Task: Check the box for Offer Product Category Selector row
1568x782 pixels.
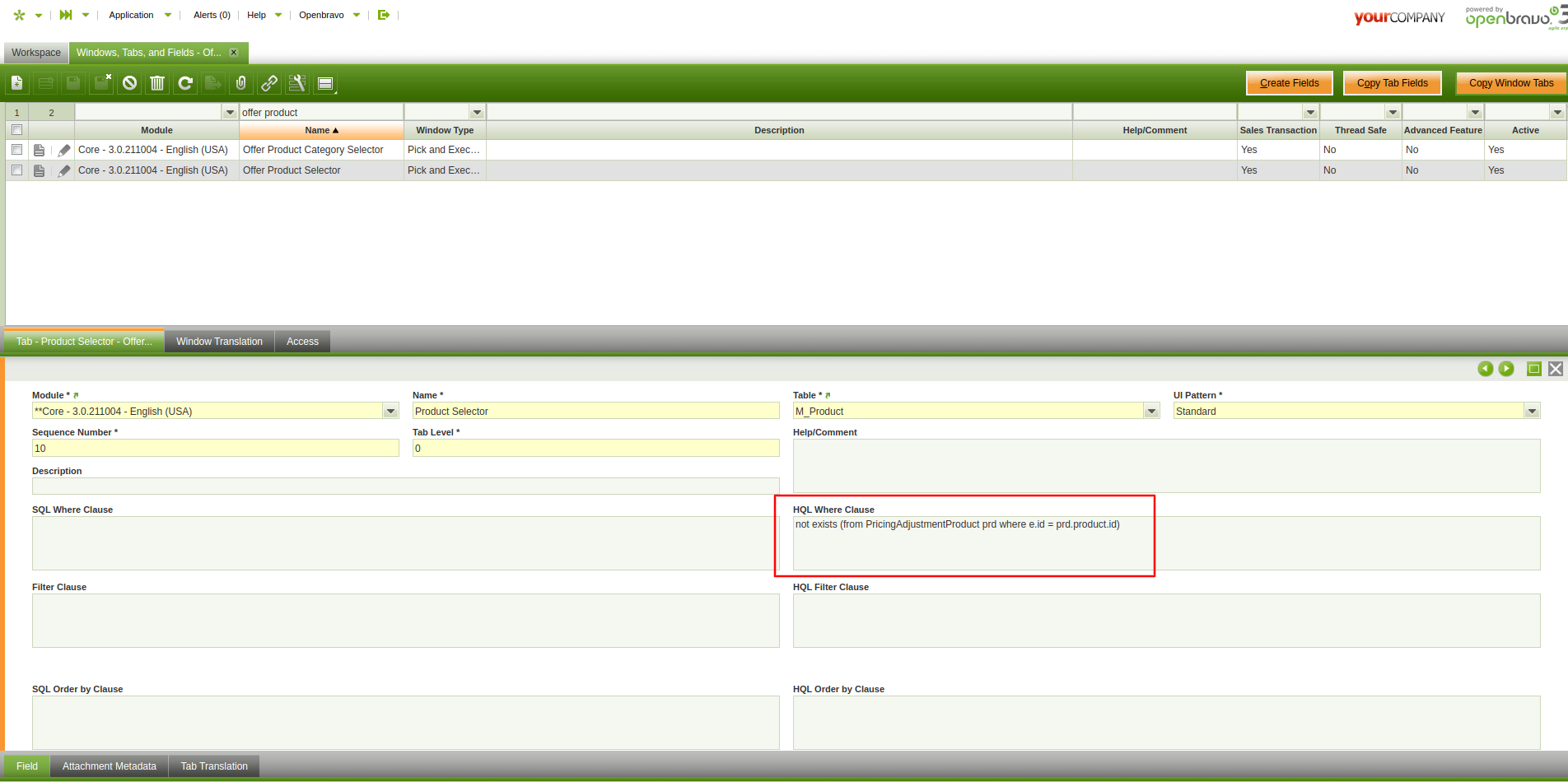Action: pyautogui.click(x=16, y=150)
